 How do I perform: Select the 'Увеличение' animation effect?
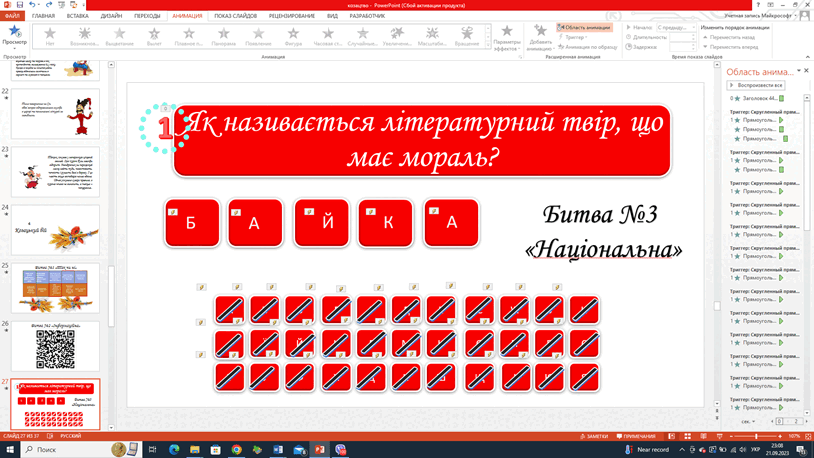(397, 36)
